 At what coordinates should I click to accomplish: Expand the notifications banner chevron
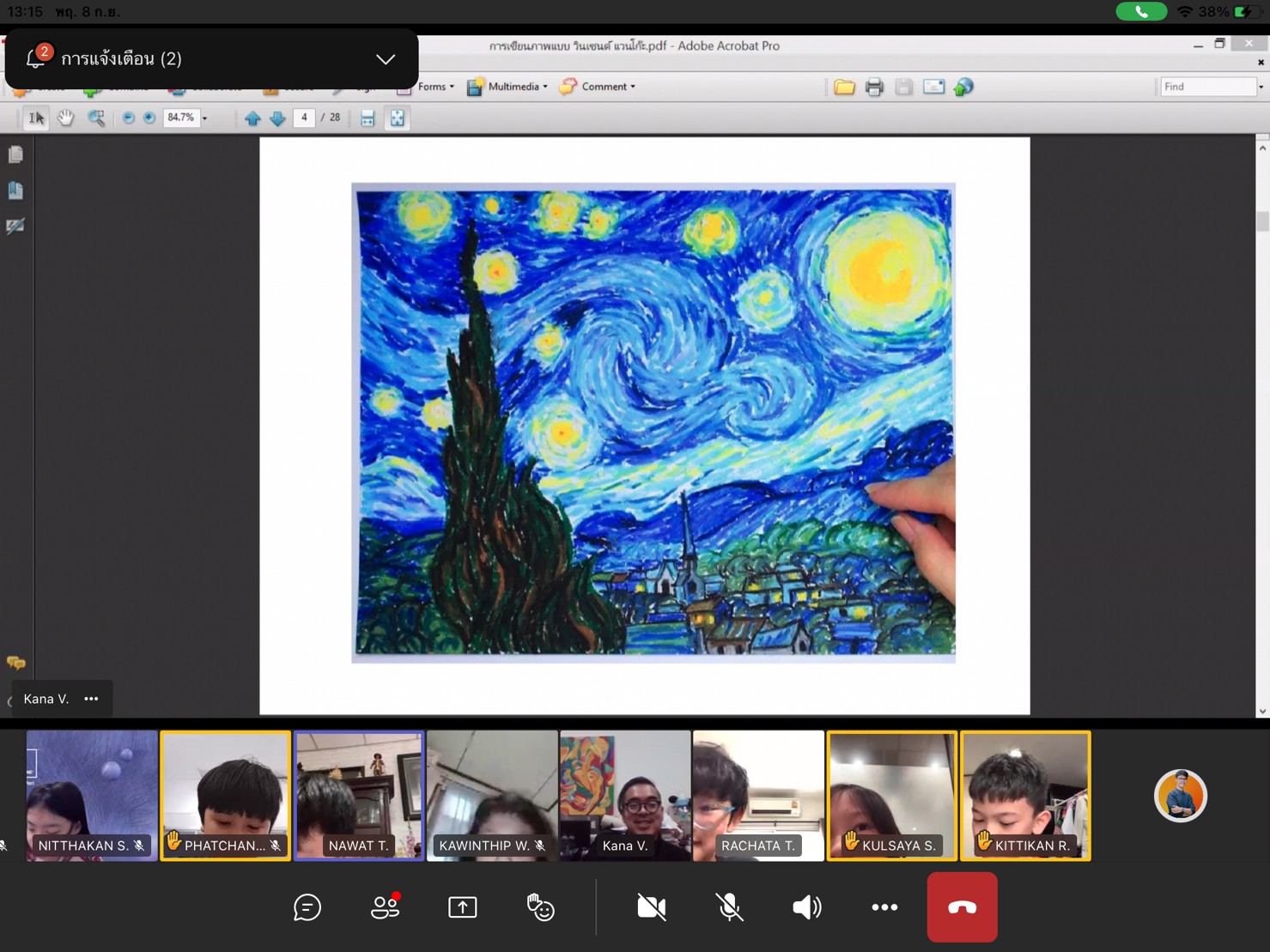click(x=386, y=59)
